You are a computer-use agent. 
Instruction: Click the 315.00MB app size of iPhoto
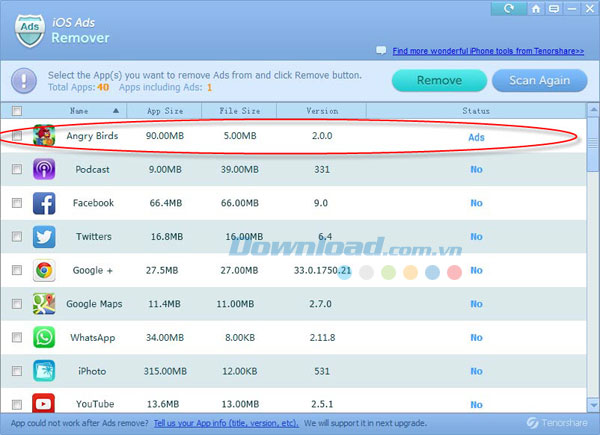(165, 371)
